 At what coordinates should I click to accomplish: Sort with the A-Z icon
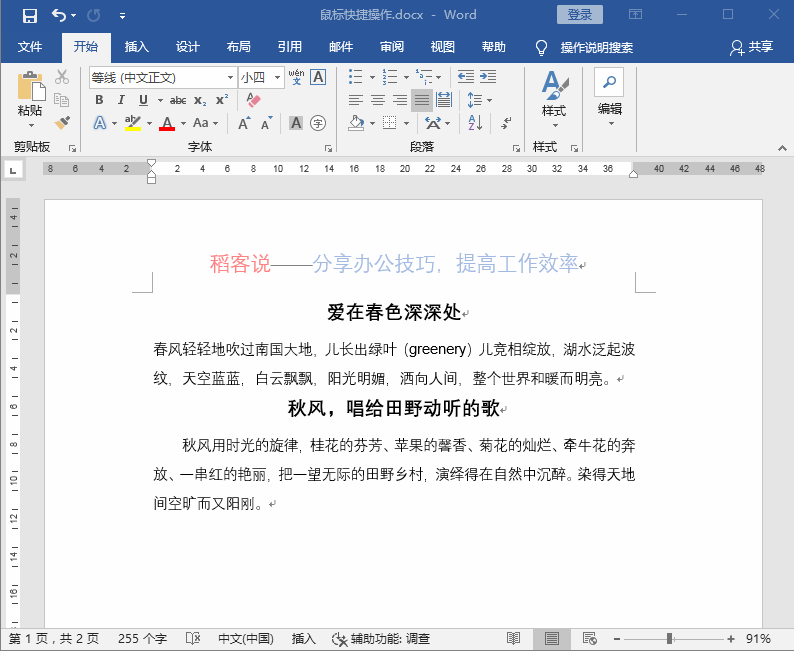[475, 123]
